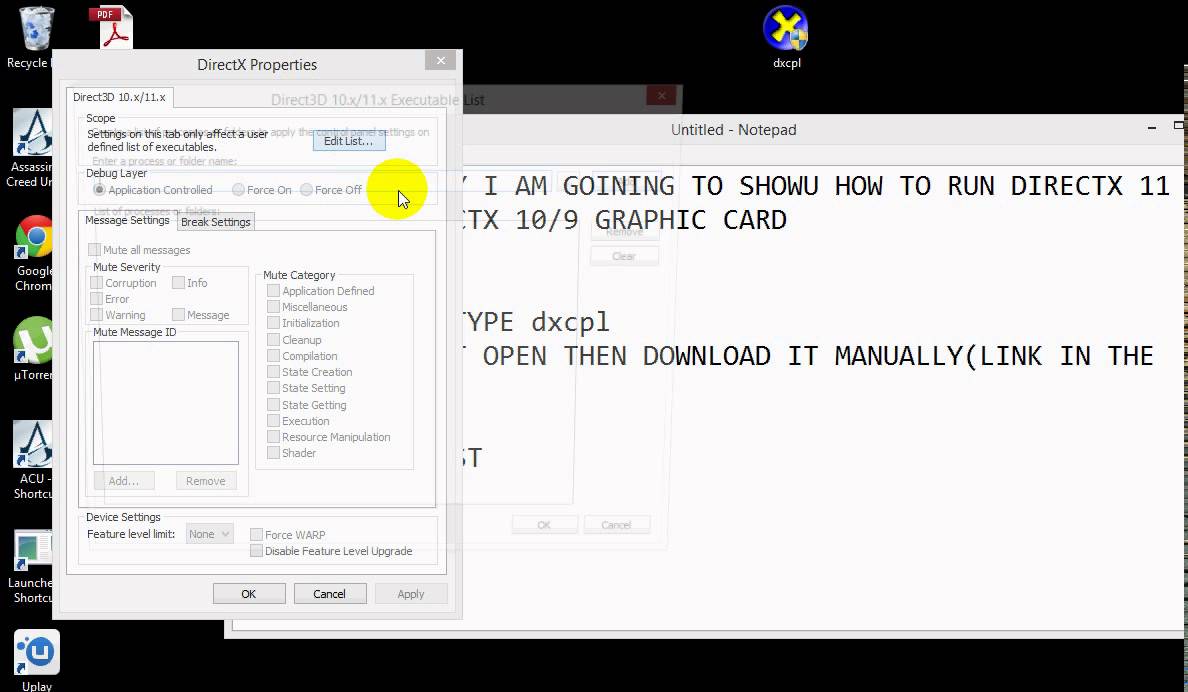Select Application Controlled radio button
1188x692 pixels.
point(99,189)
